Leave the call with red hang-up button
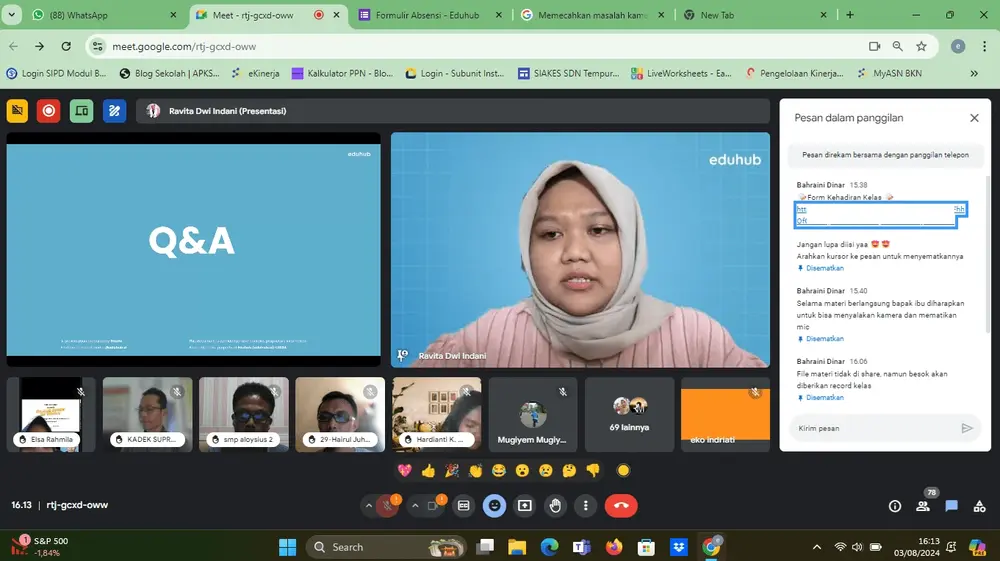Image resolution: width=1000 pixels, height=561 pixels. (621, 506)
